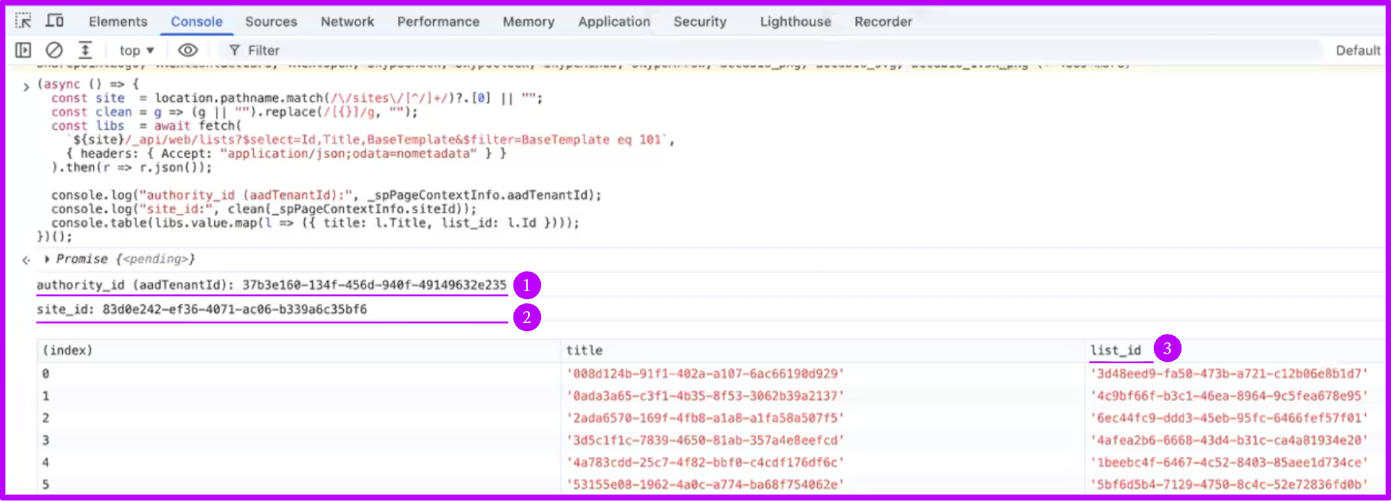Image resolution: width=1391 pixels, height=501 pixels.
Task: Click the icon left of the top dropdown
Action: [86, 50]
